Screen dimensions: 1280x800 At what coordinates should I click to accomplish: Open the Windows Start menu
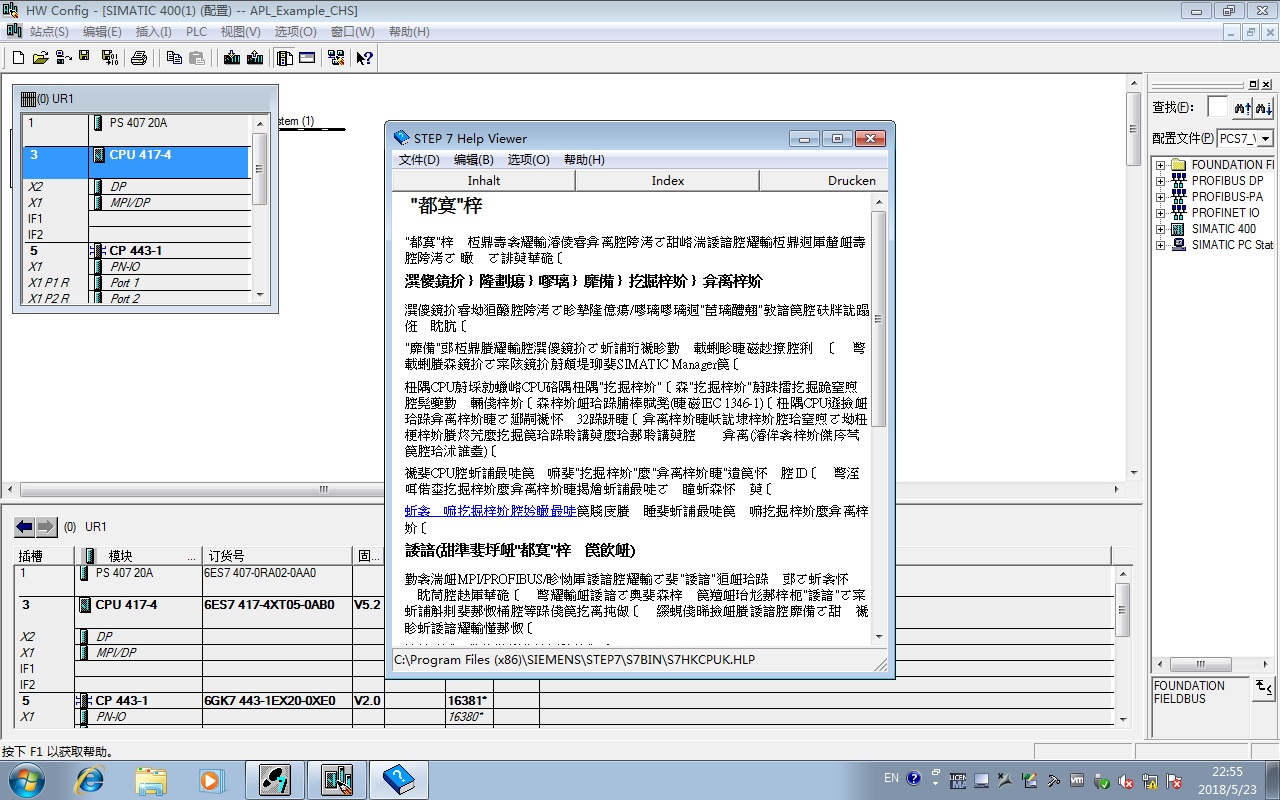click(x=26, y=778)
